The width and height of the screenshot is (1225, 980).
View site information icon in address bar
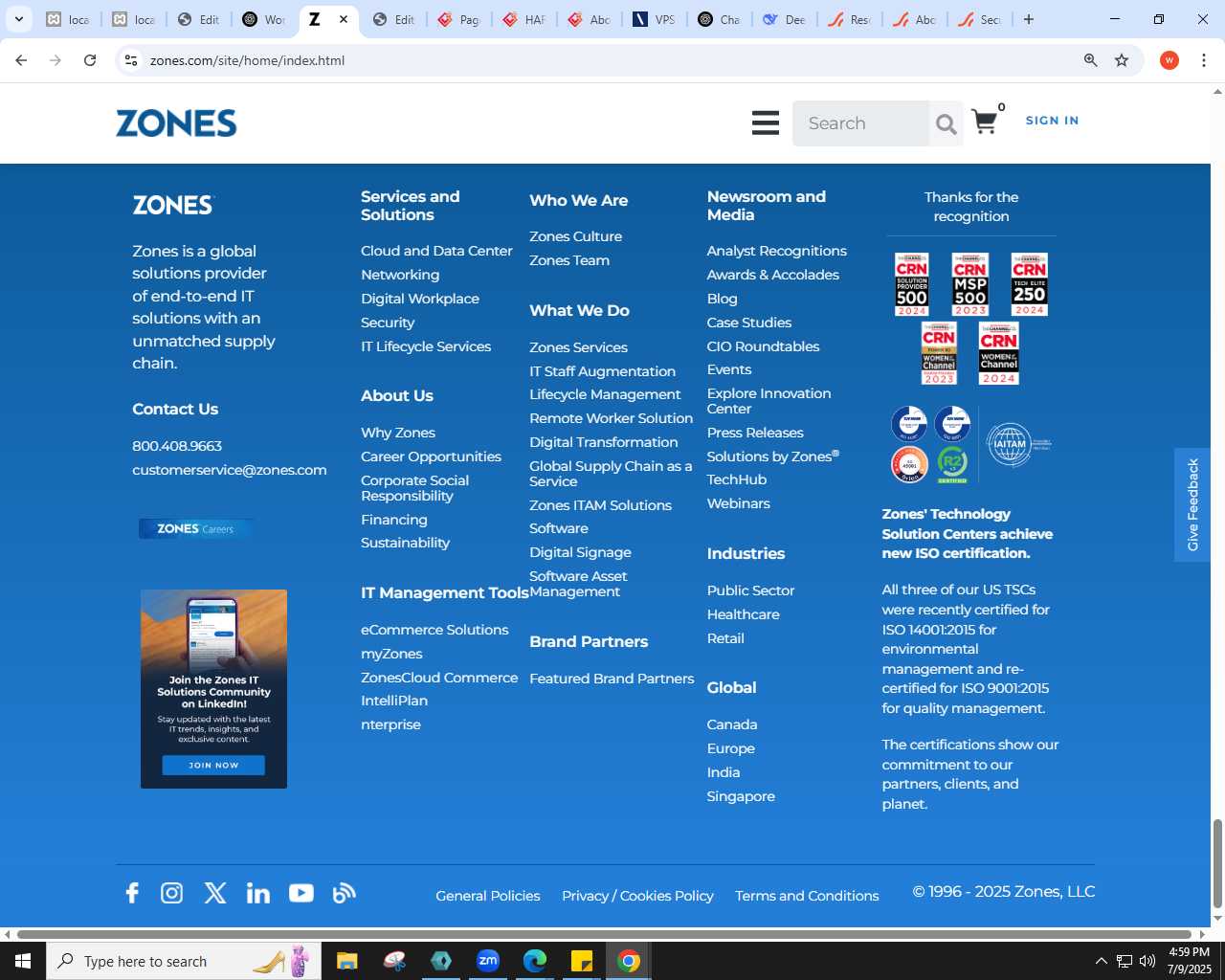click(132, 60)
